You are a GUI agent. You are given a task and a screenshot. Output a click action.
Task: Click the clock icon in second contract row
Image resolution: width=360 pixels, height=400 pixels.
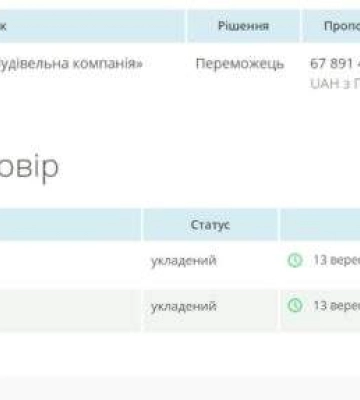(295, 305)
